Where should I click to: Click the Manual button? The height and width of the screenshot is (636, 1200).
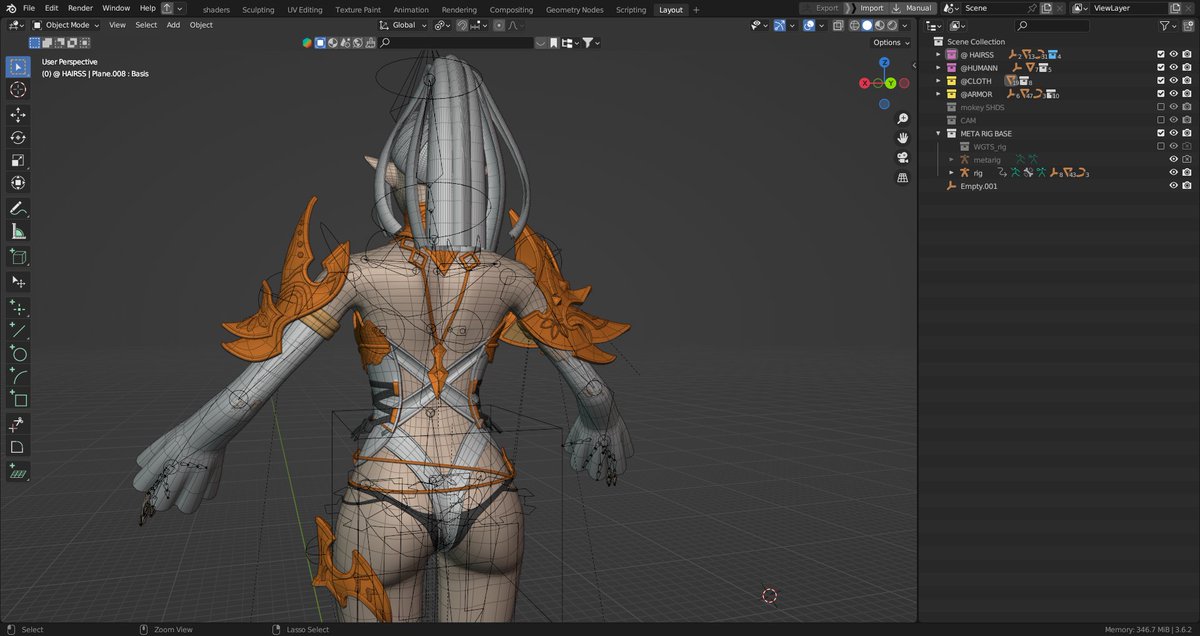coord(912,8)
